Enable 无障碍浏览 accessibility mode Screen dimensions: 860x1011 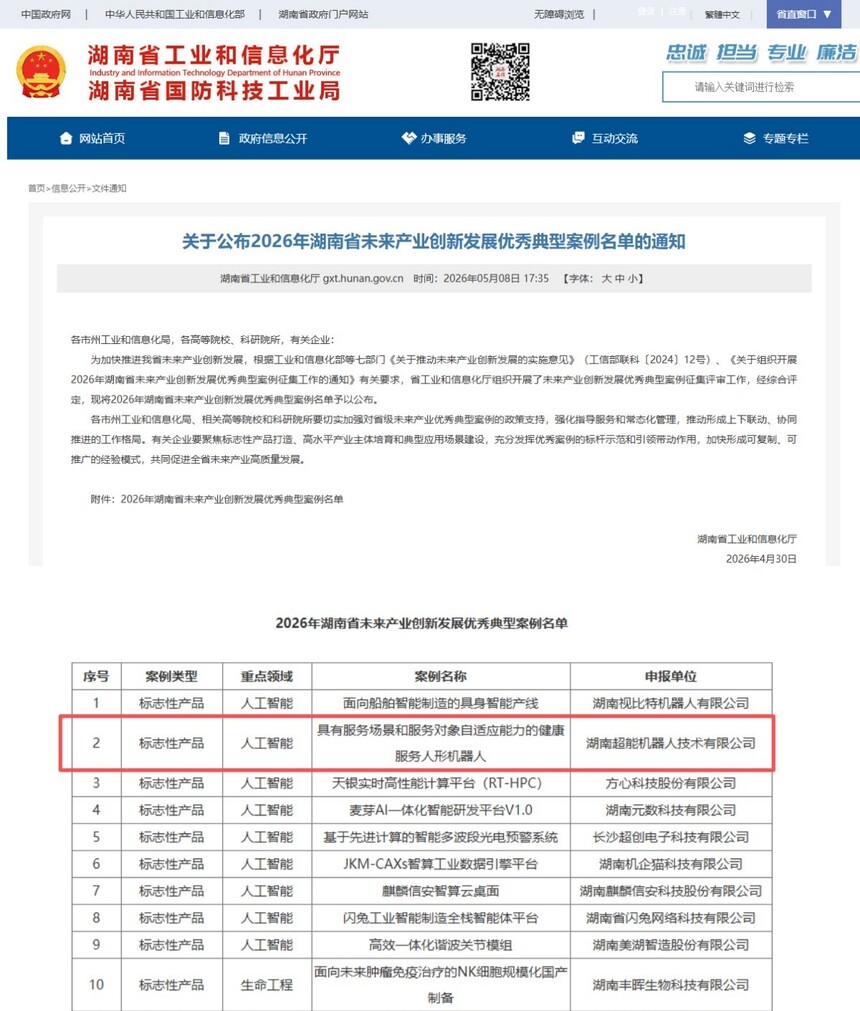tap(559, 14)
